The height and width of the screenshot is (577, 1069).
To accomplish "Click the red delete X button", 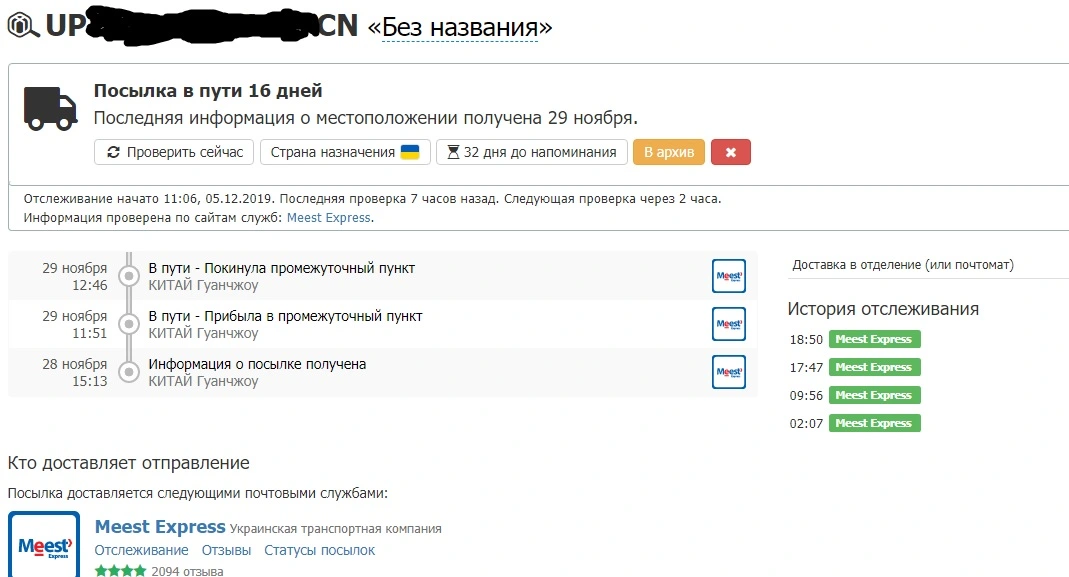I will coord(731,152).
